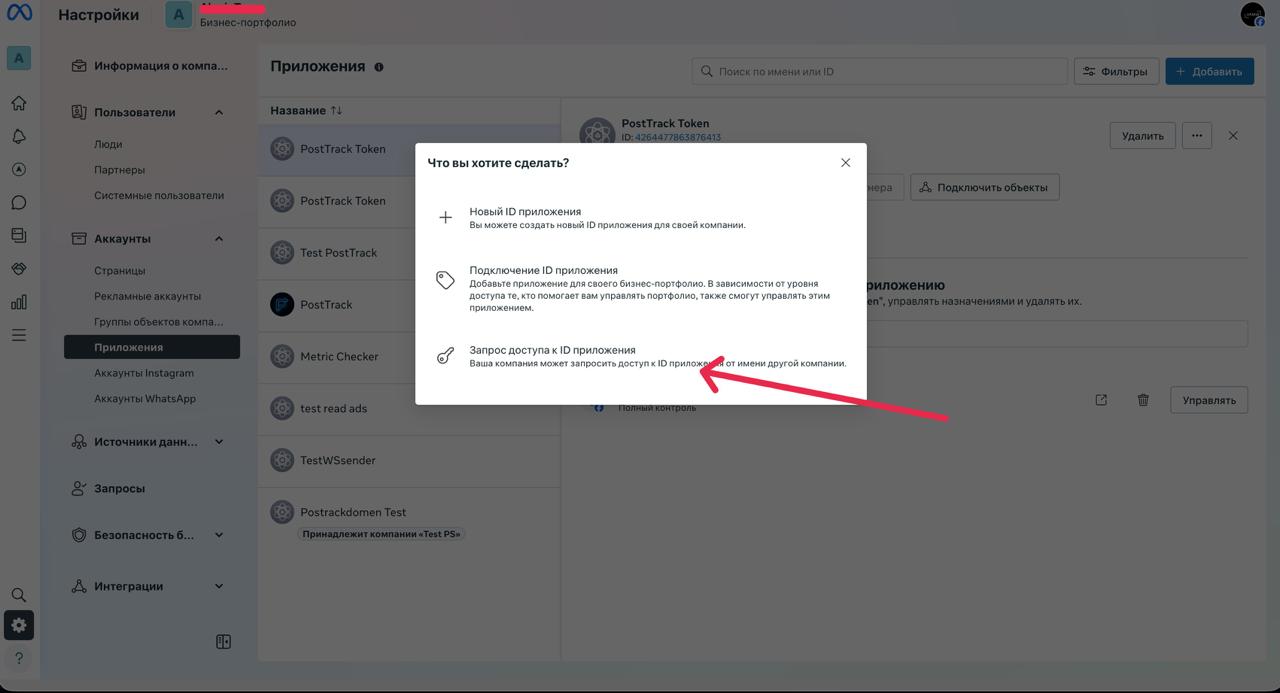
Task: Open the home icon in left rail
Action: [19, 103]
